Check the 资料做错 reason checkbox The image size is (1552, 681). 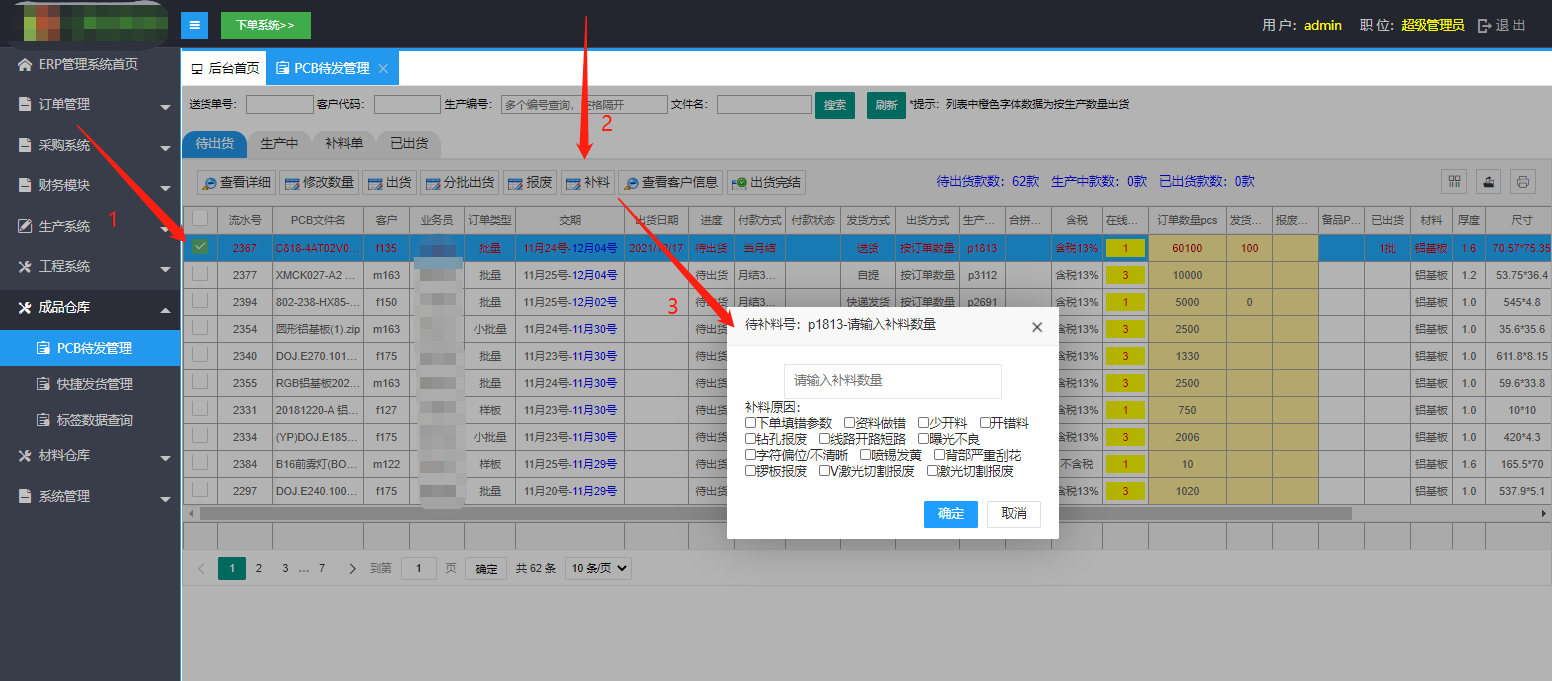tap(850, 423)
